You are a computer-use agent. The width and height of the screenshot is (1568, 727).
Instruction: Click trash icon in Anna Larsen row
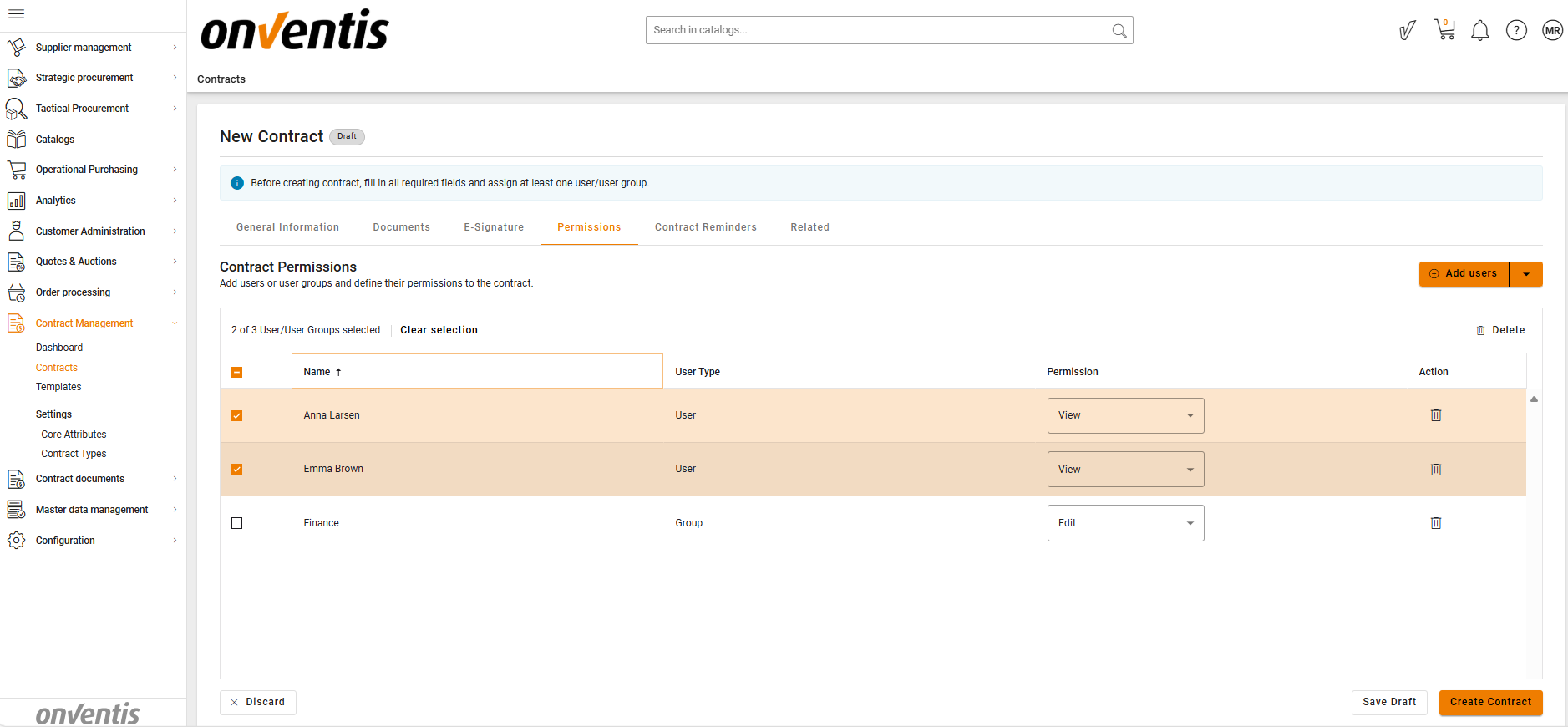[1435, 415]
